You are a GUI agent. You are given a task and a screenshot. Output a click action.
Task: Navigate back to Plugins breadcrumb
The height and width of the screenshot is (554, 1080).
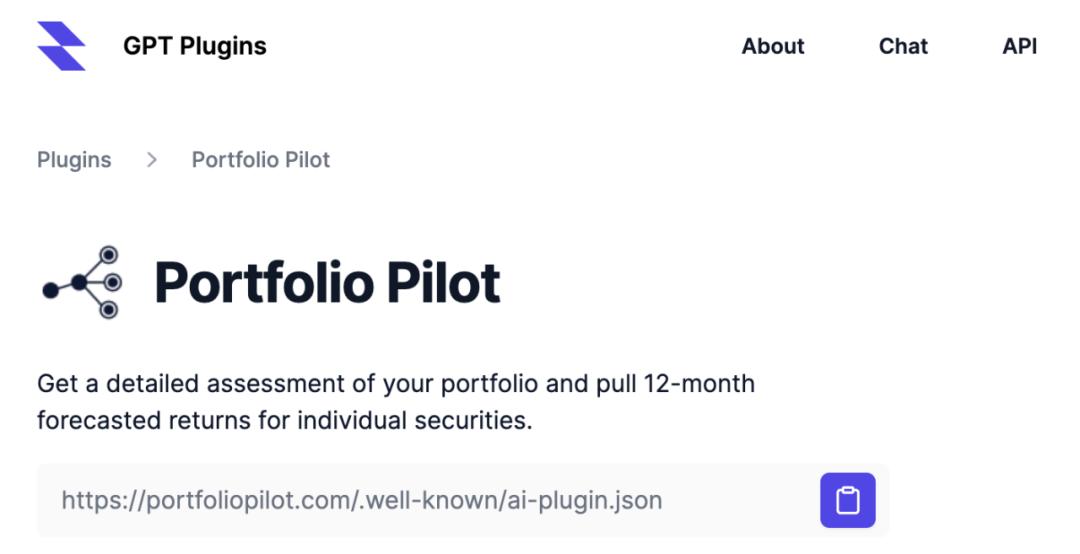coord(74,160)
